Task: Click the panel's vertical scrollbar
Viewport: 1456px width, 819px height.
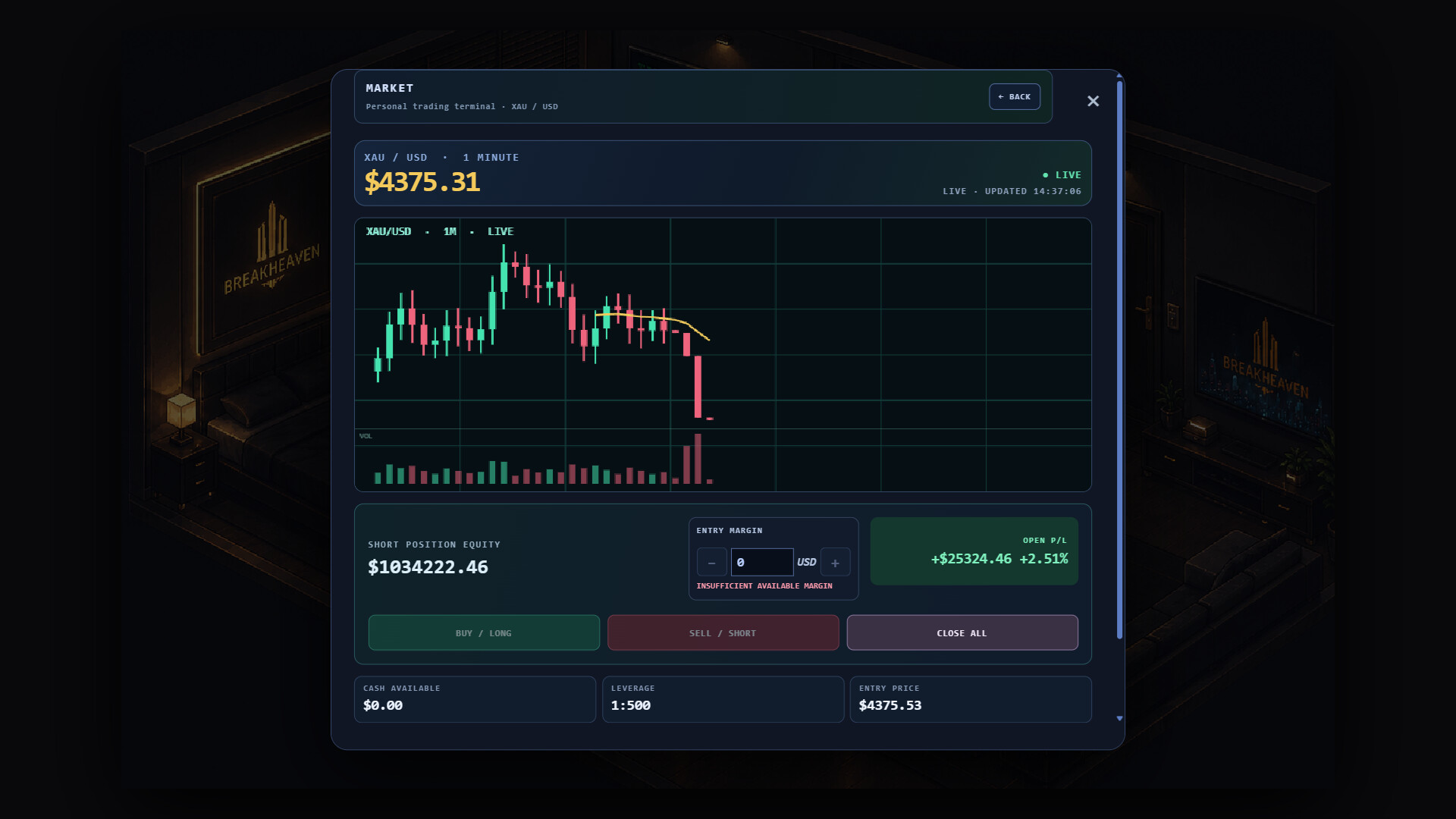Action: (x=1119, y=360)
